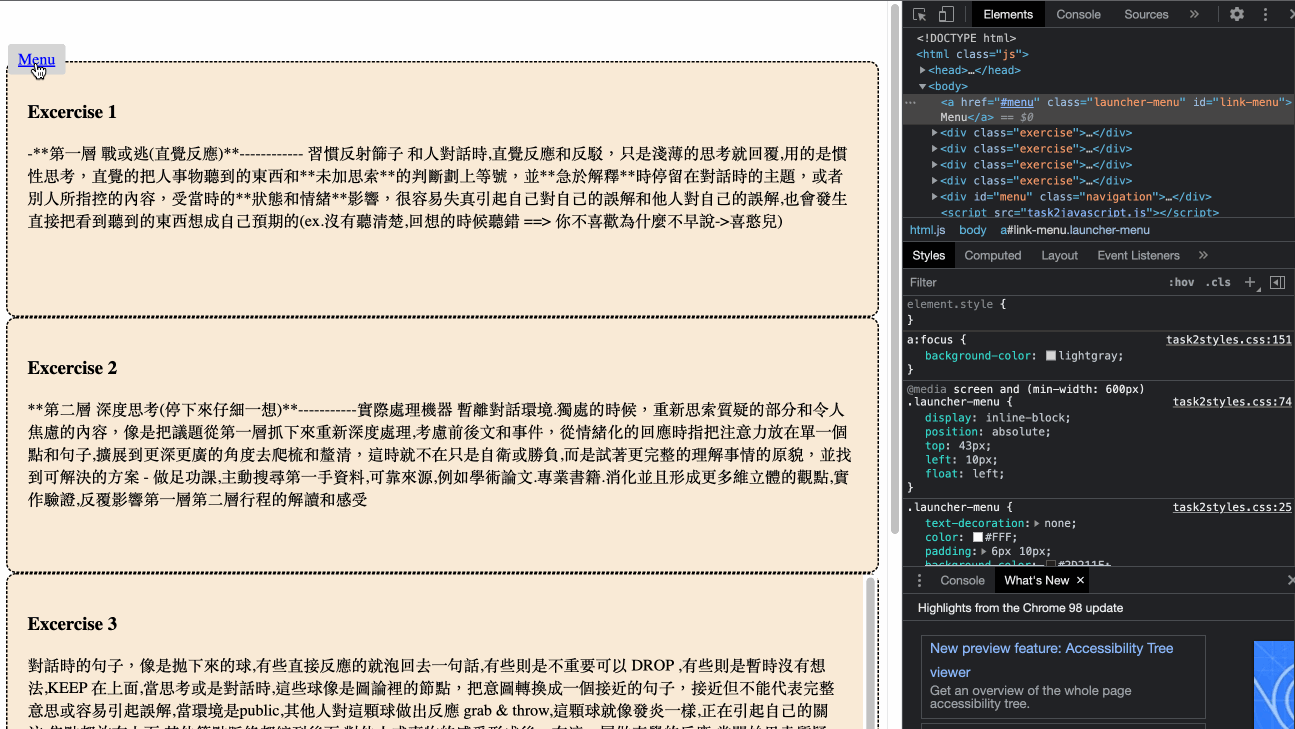Select the script task2javascript.js node
1295x729 pixels.
click(1079, 213)
